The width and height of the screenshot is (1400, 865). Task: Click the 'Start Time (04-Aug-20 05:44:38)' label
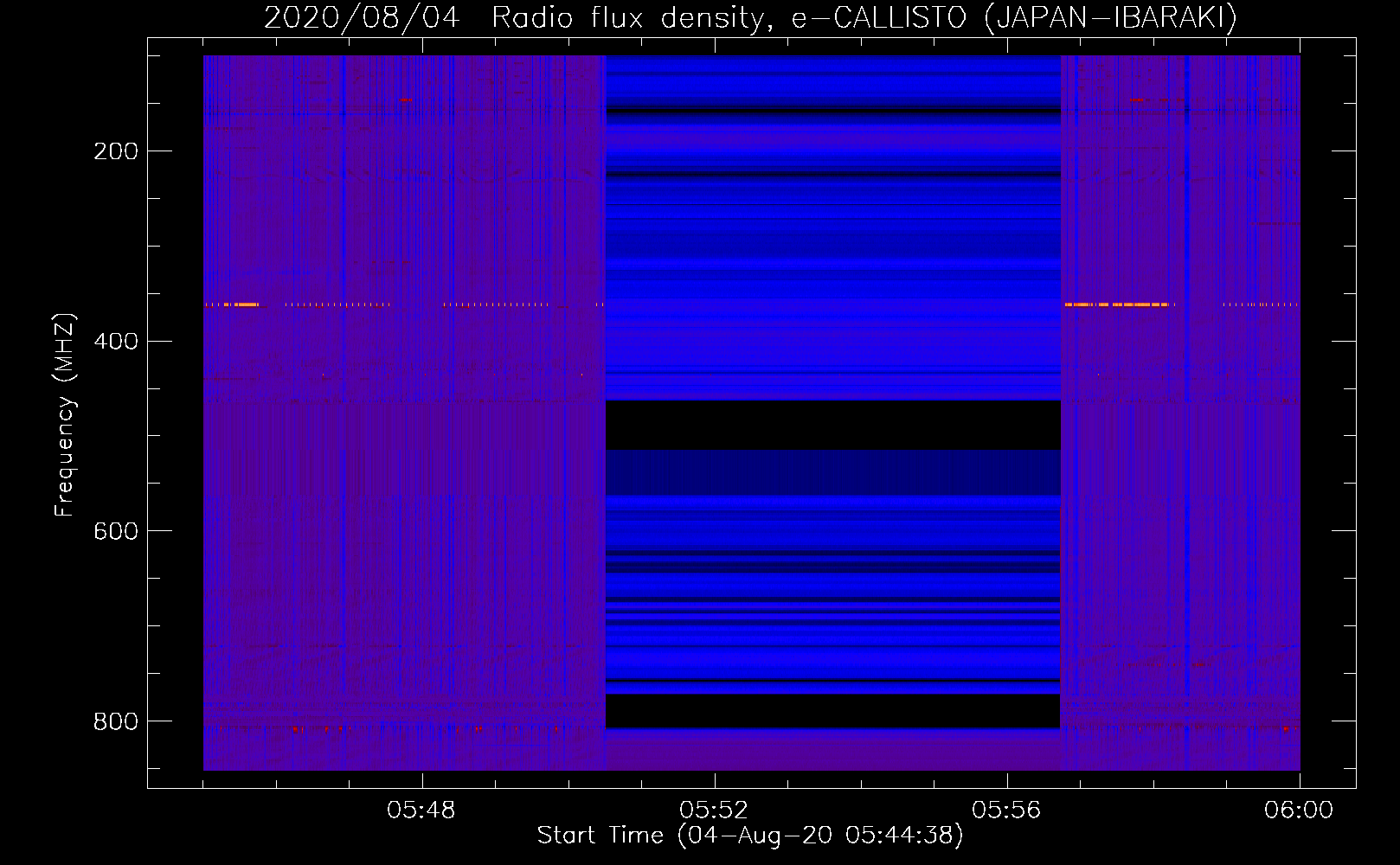coord(750,836)
